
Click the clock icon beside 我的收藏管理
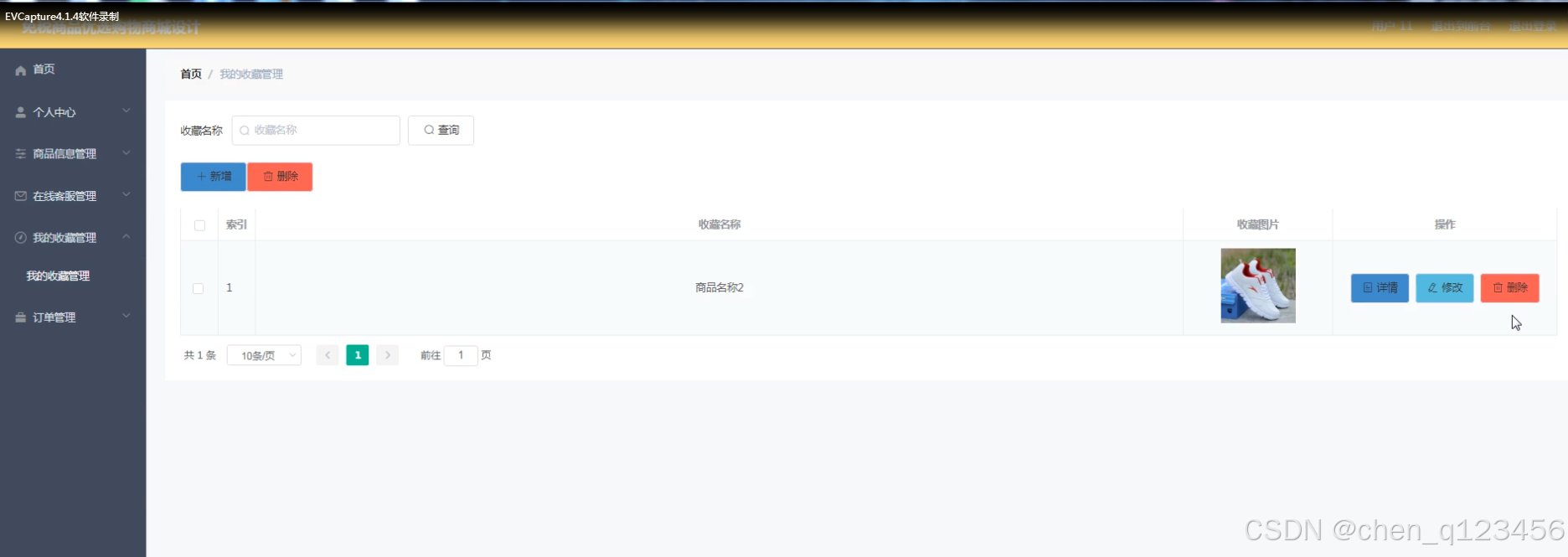pyautogui.click(x=21, y=238)
